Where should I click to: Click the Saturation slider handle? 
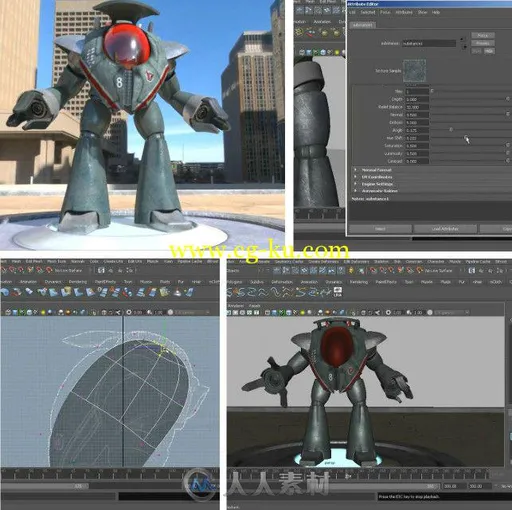pos(508,145)
